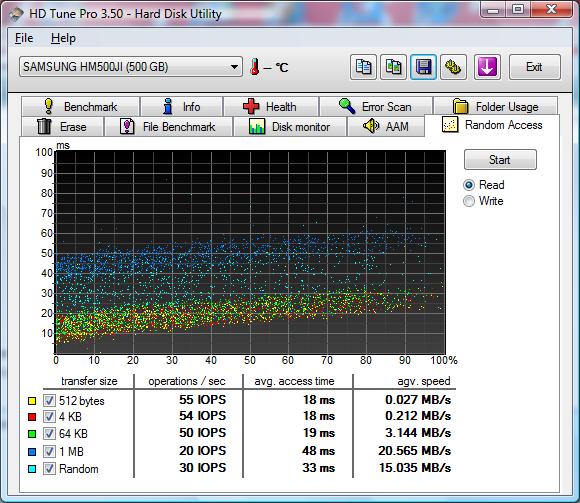580x503 pixels.
Task: Select the Write radio button
Action: tap(469, 201)
